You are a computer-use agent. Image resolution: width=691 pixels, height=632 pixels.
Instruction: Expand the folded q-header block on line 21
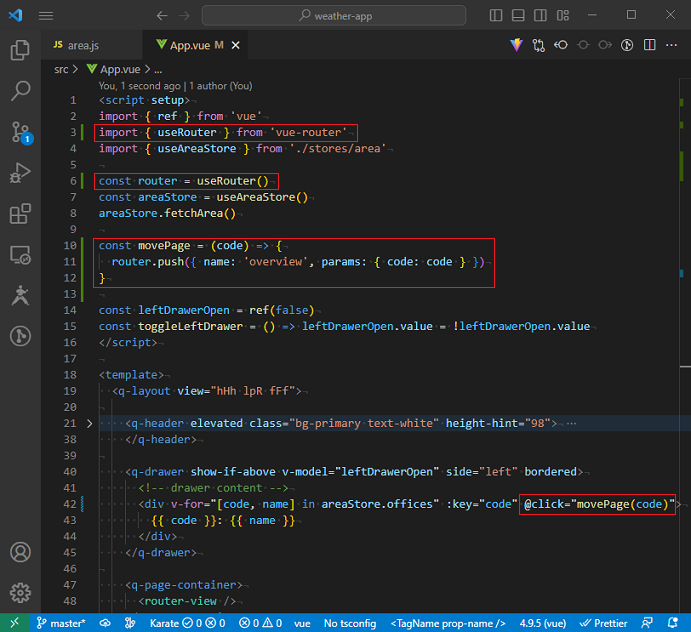click(x=89, y=424)
